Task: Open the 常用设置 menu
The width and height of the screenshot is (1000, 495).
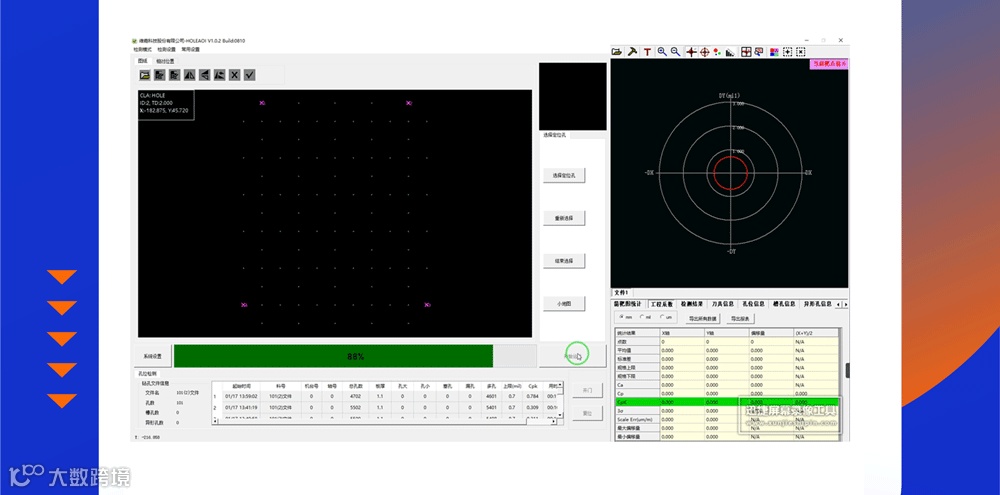Action: click(191, 49)
